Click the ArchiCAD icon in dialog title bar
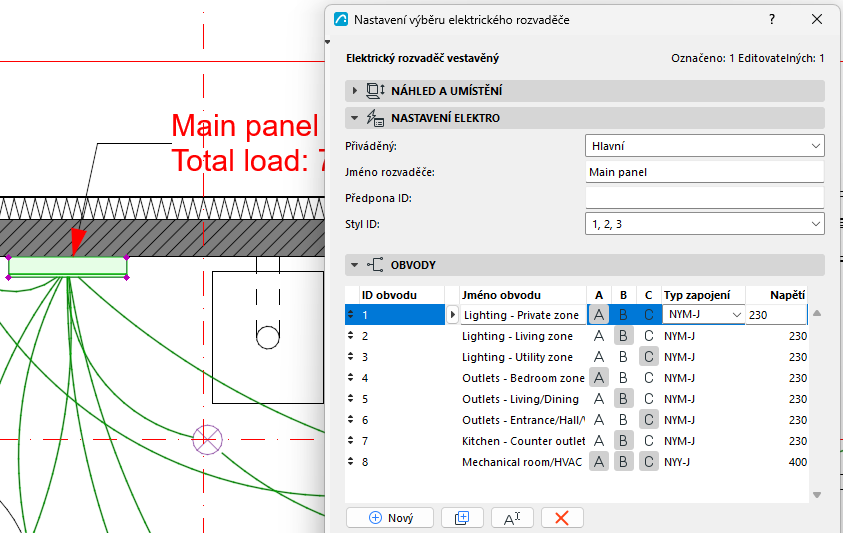Viewport: 843px width, 533px height. pyautogui.click(x=341, y=19)
